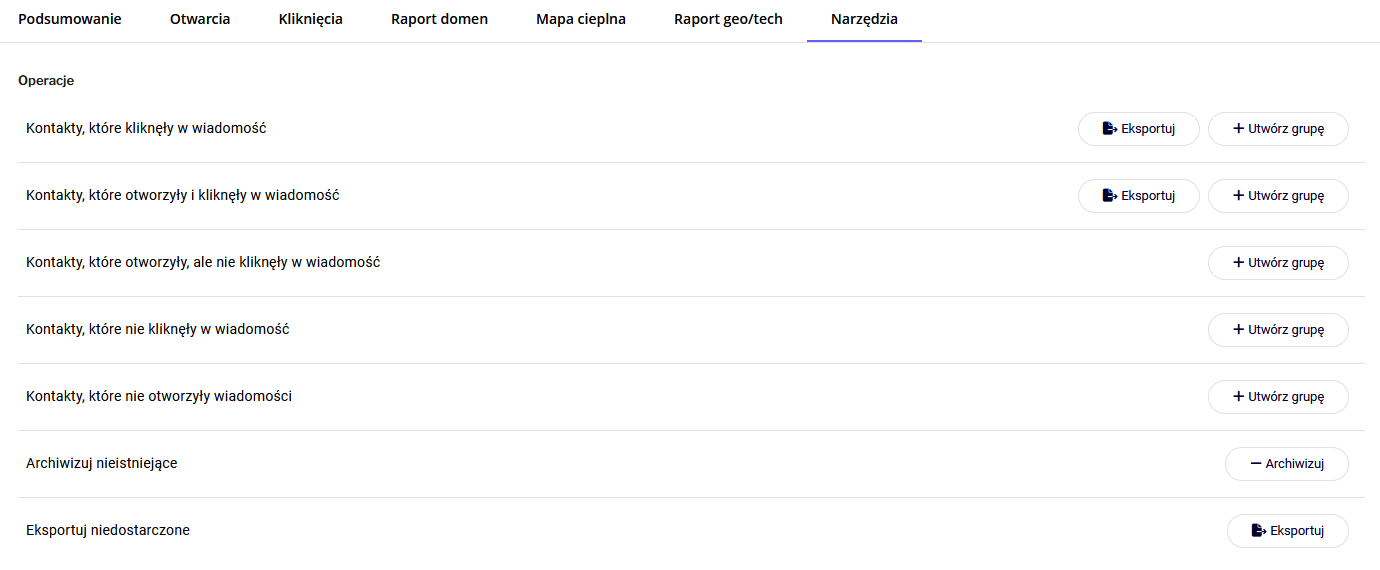This screenshot has width=1380, height=570.
Task: Click plus icon in 'kliknęły w wiadomość' row
Action: [x=1239, y=129]
